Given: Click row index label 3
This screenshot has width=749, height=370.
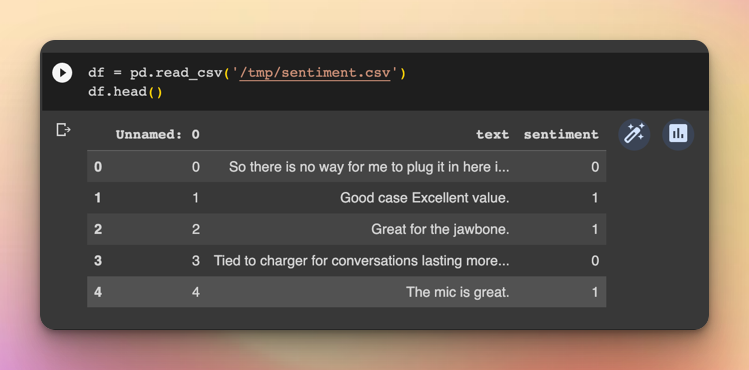Looking at the screenshot, I should (x=98, y=261).
